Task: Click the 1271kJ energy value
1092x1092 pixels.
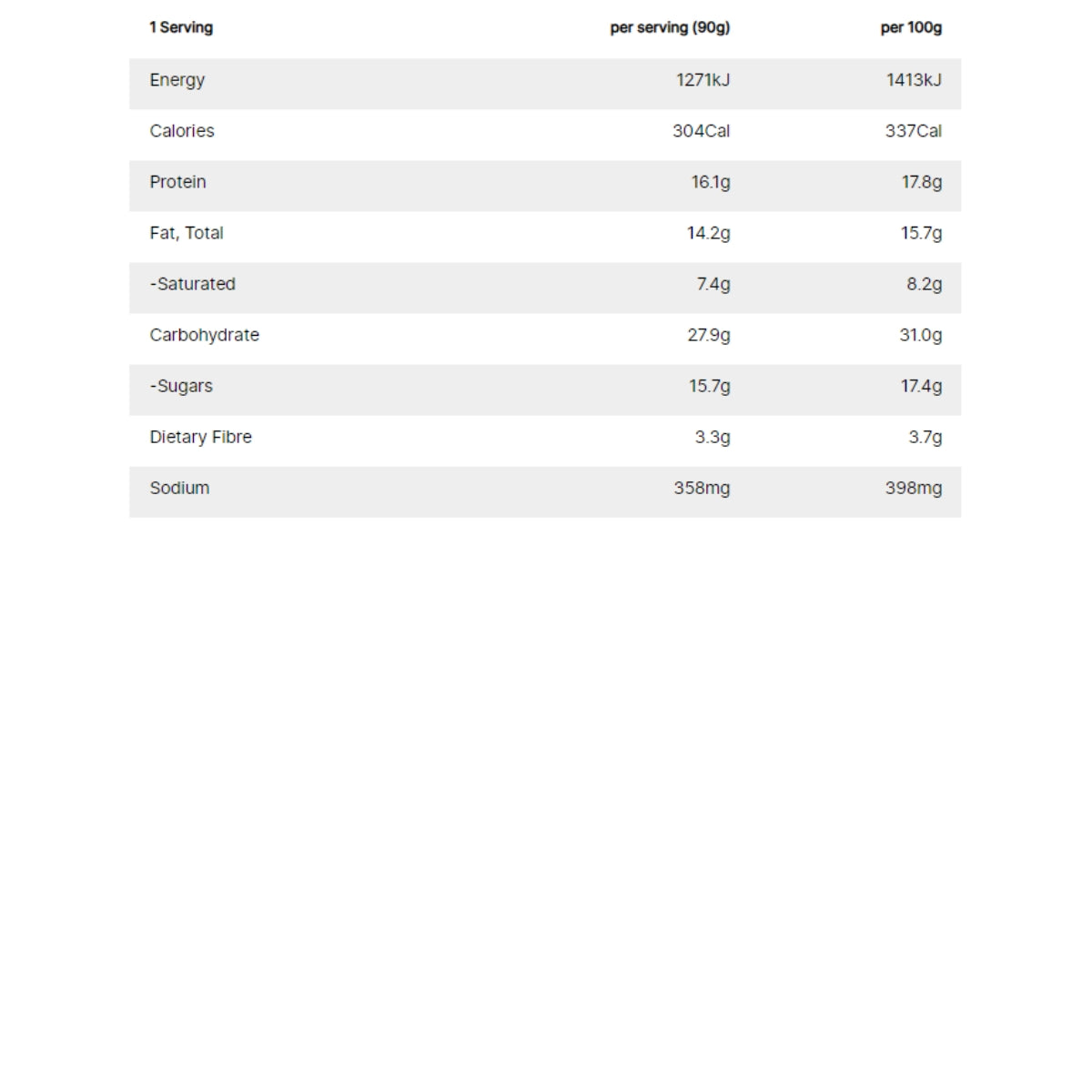Action: pyautogui.click(x=703, y=80)
